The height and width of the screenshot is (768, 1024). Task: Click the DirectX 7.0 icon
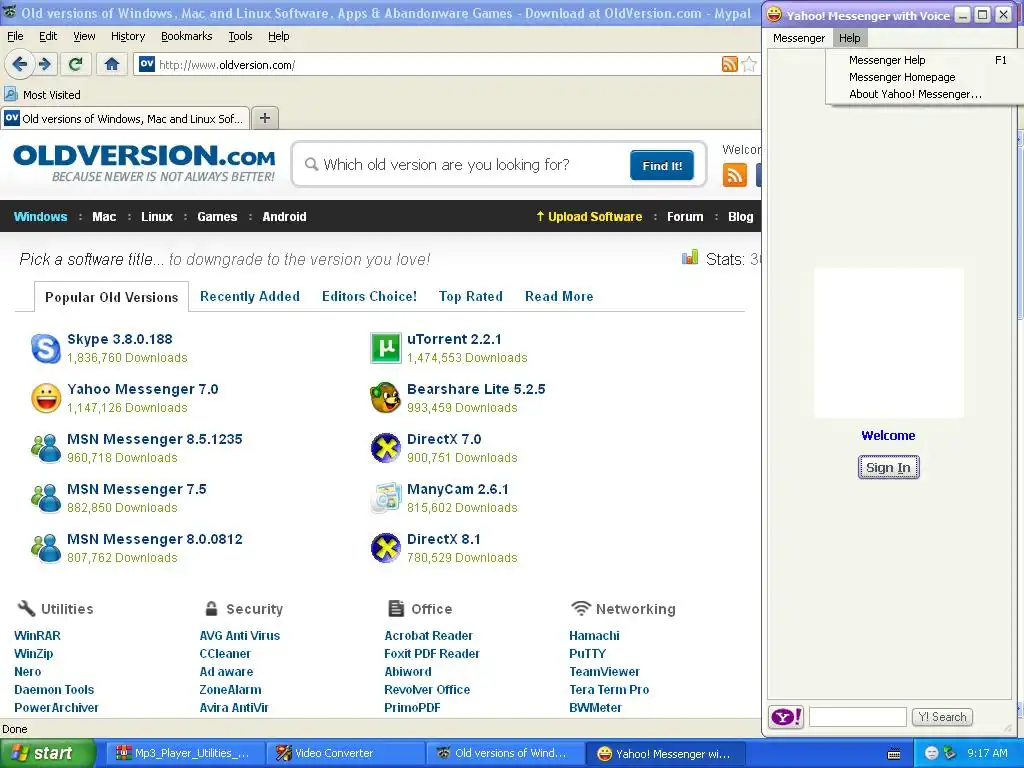(x=385, y=448)
